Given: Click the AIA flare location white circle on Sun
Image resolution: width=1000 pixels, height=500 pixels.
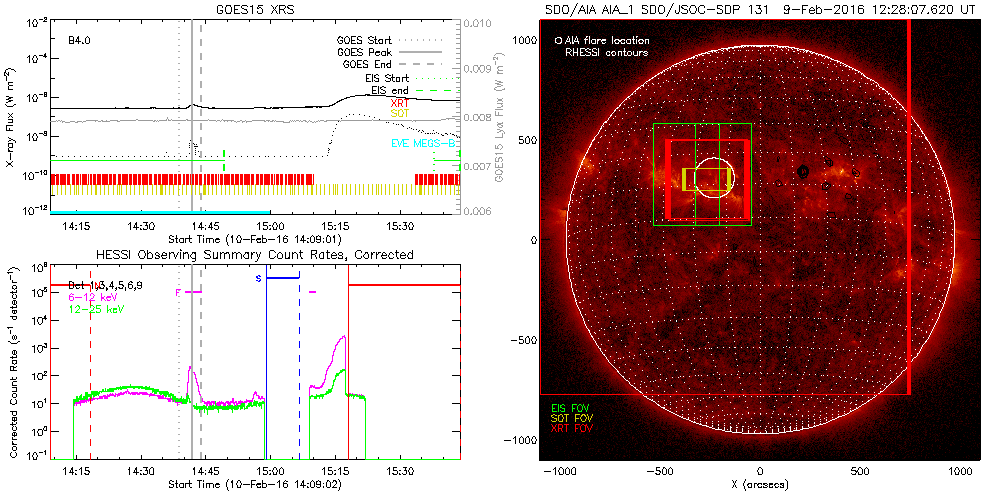Looking at the screenshot, I should (x=714, y=179).
